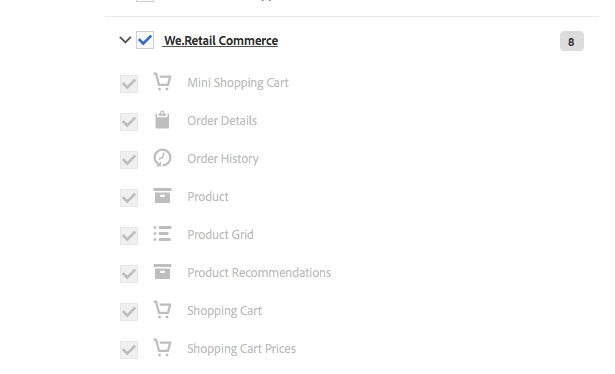The width and height of the screenshot is (615, 374).
Task: Toggle the Order Details checkbox
Action: point(129,122)
